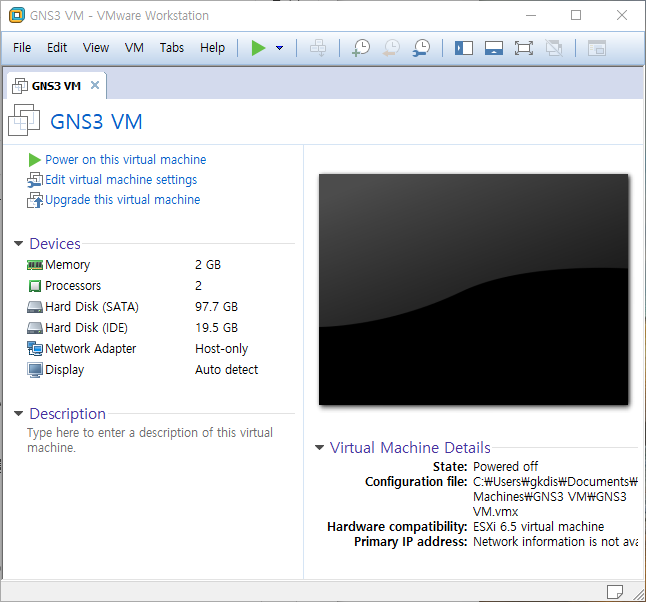The image size is (646, 602).
Task: Open the File menu
Action: pyautogui.click(x=22, y=48)
